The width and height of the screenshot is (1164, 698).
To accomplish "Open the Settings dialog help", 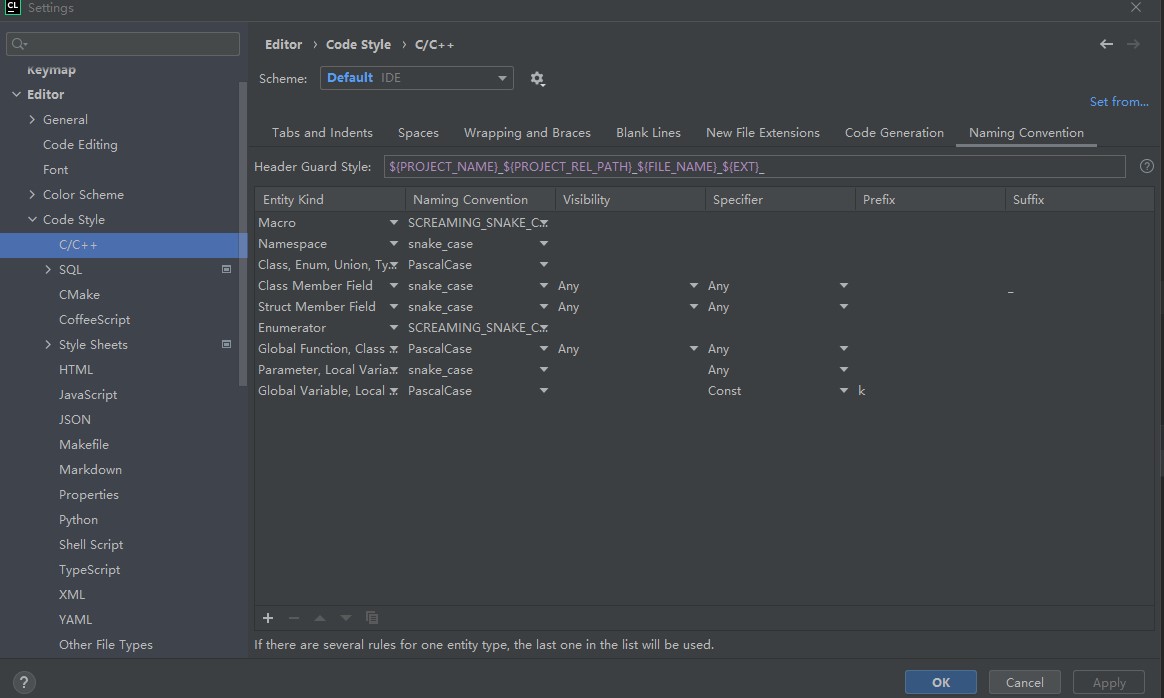I will (24, 682).
